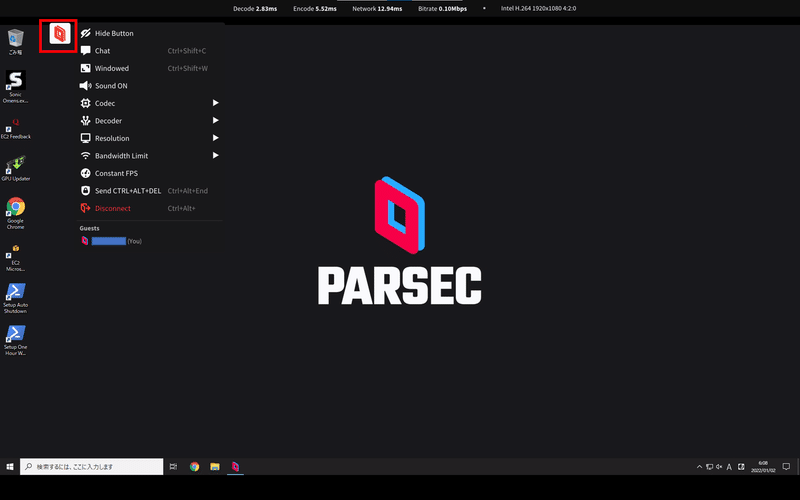
Task: Click the Encode 5.52ms stat
Action: click(315, 9)
